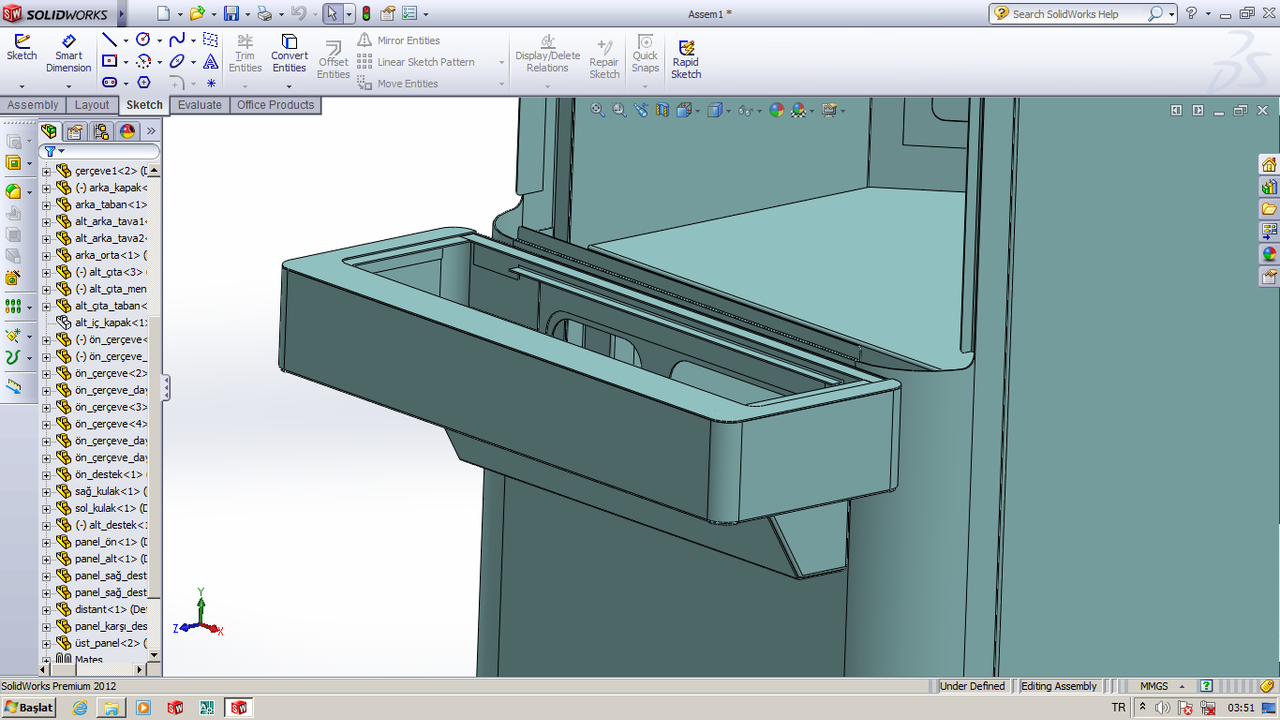Viewport: 1280px width, 720px height.
Task: Click the Sketch tool button
Action: coord(21,48)
